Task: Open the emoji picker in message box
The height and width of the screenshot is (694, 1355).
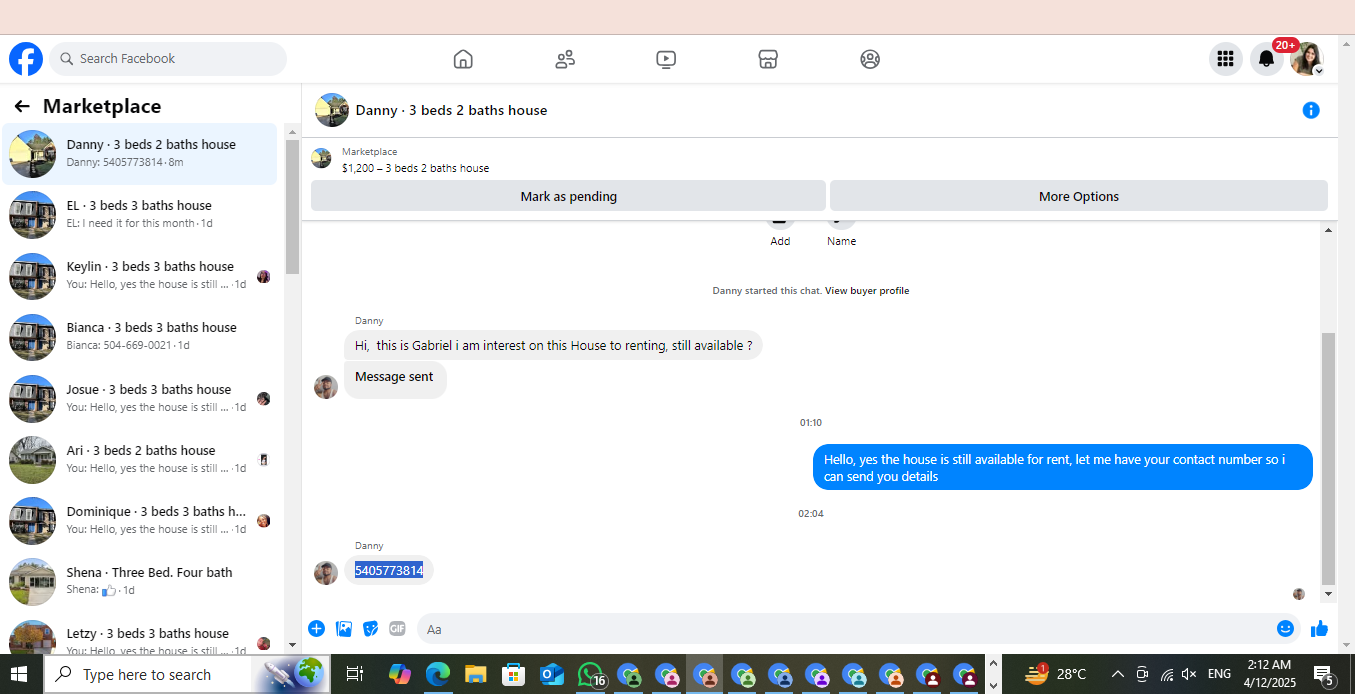Action: pos(1285,628)
